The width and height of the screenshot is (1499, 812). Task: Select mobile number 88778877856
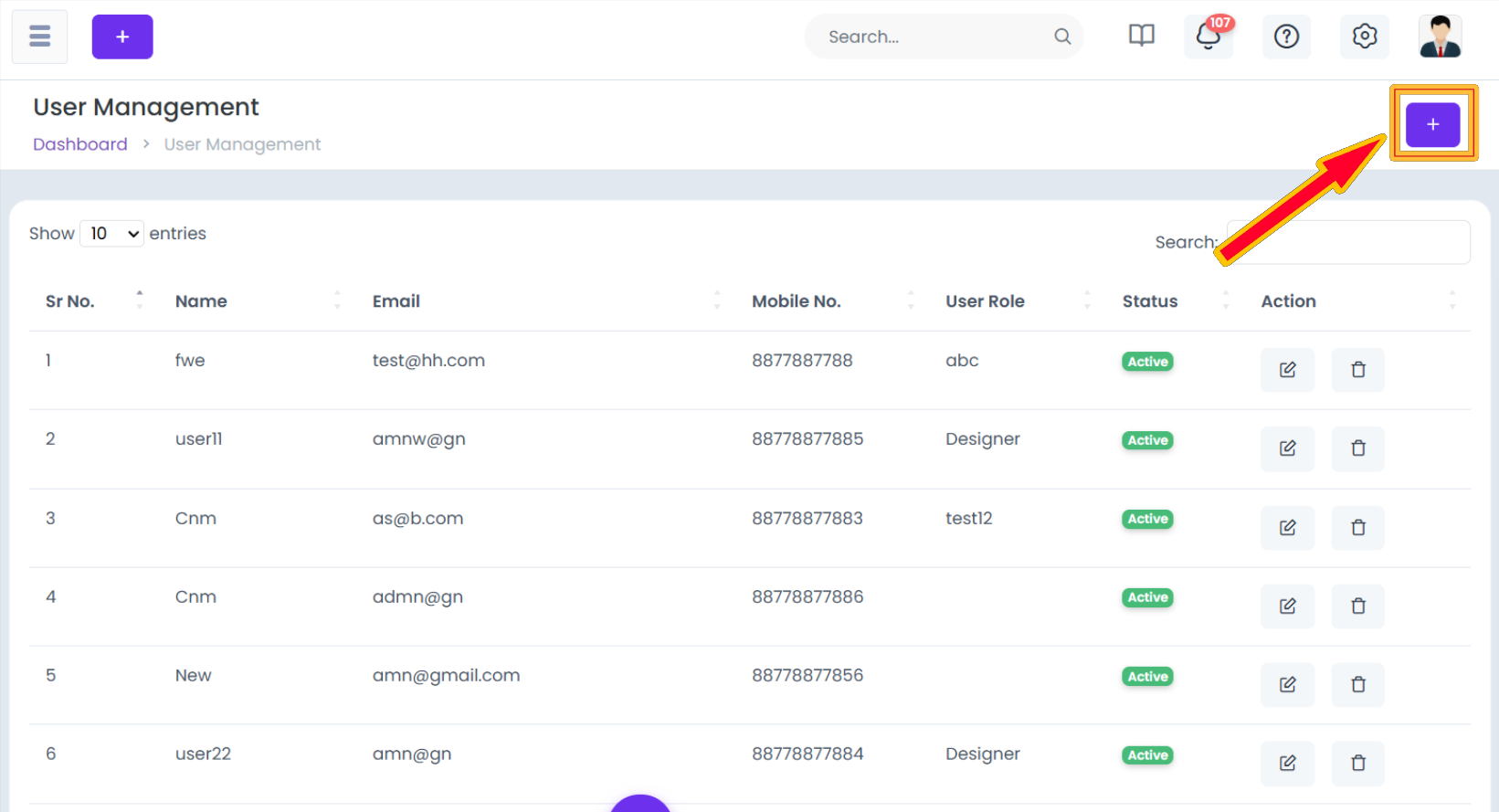click(808, 676)
